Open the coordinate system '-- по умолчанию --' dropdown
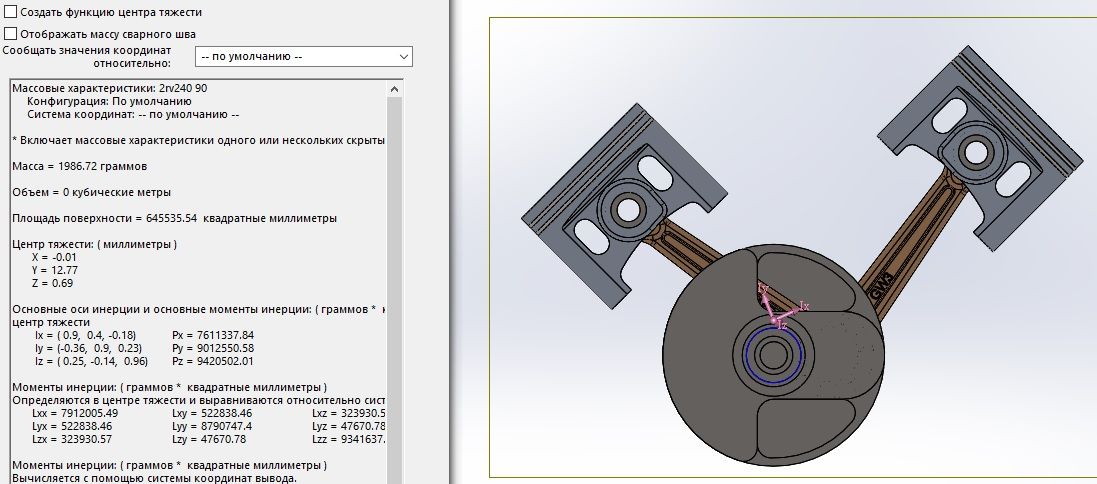 click(x=304, y=57)
